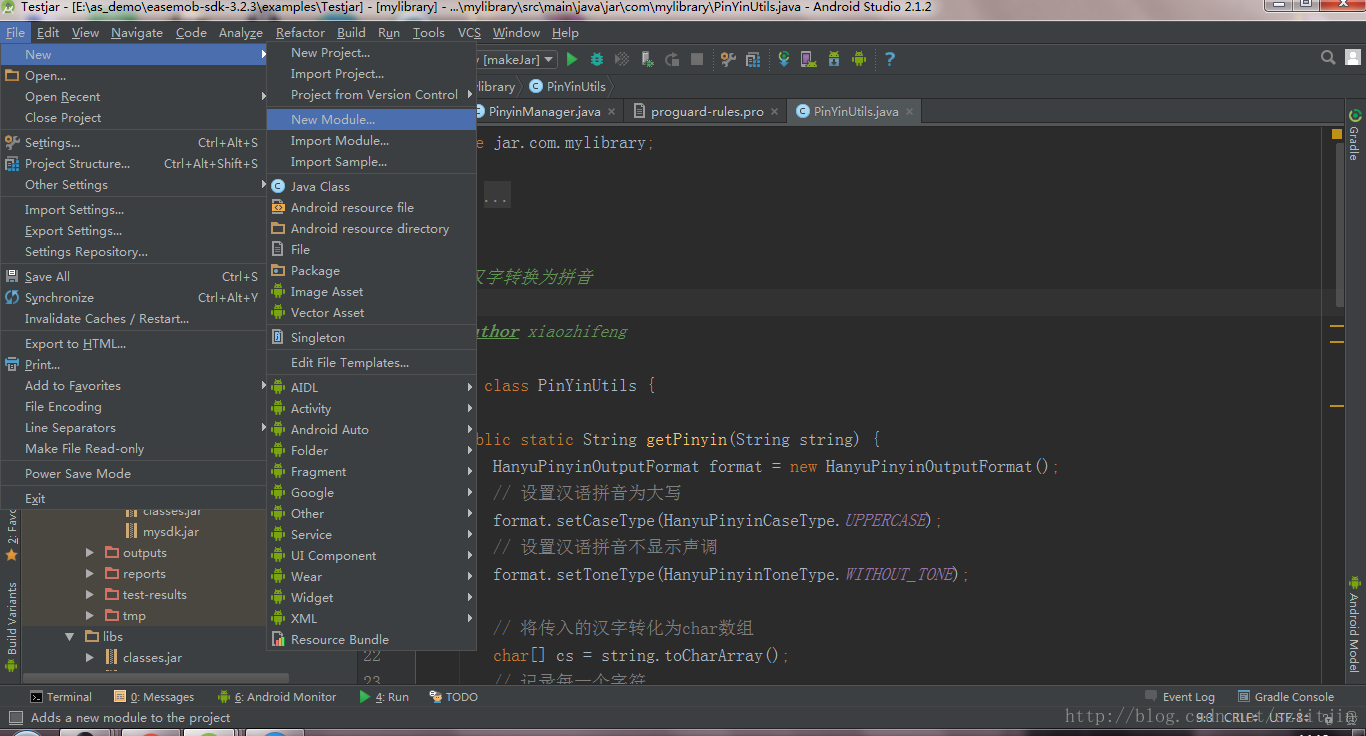Sync Project with Gradle Files icon
1366x736 pixels.
point(784,59)
